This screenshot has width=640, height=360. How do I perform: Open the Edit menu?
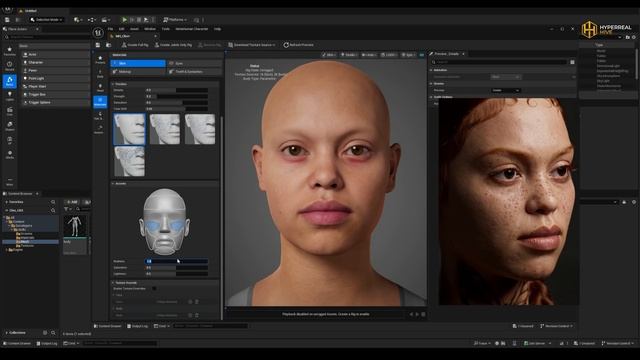(121, 29)
